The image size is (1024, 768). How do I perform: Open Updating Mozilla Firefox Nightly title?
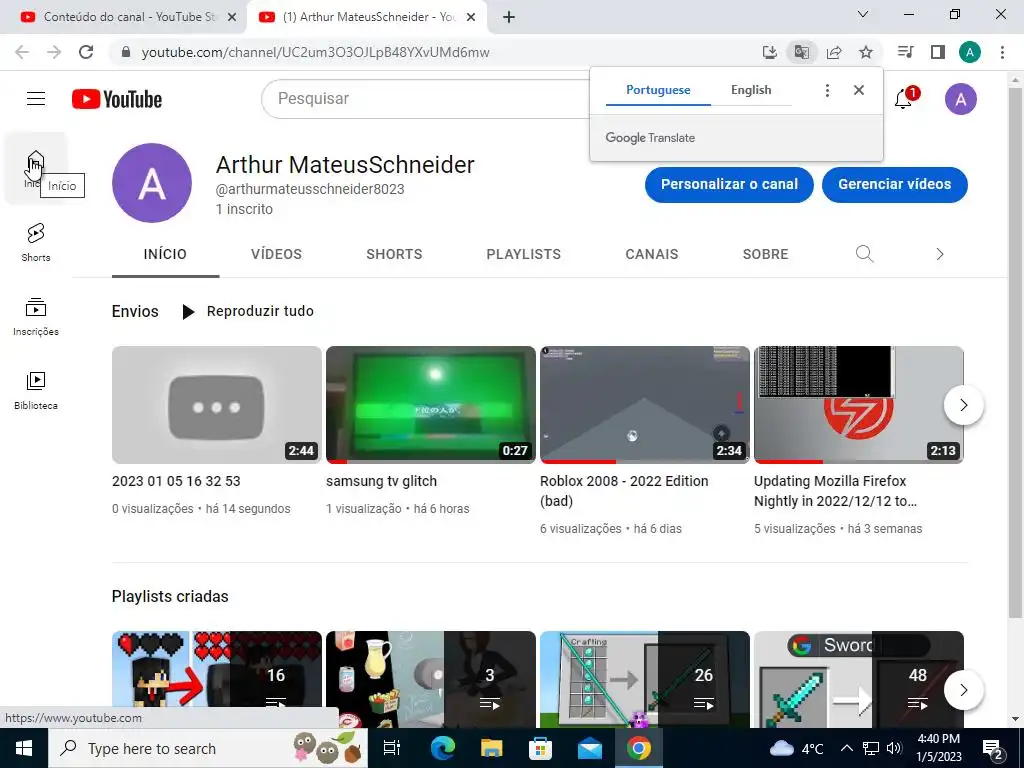coord(835,491)
